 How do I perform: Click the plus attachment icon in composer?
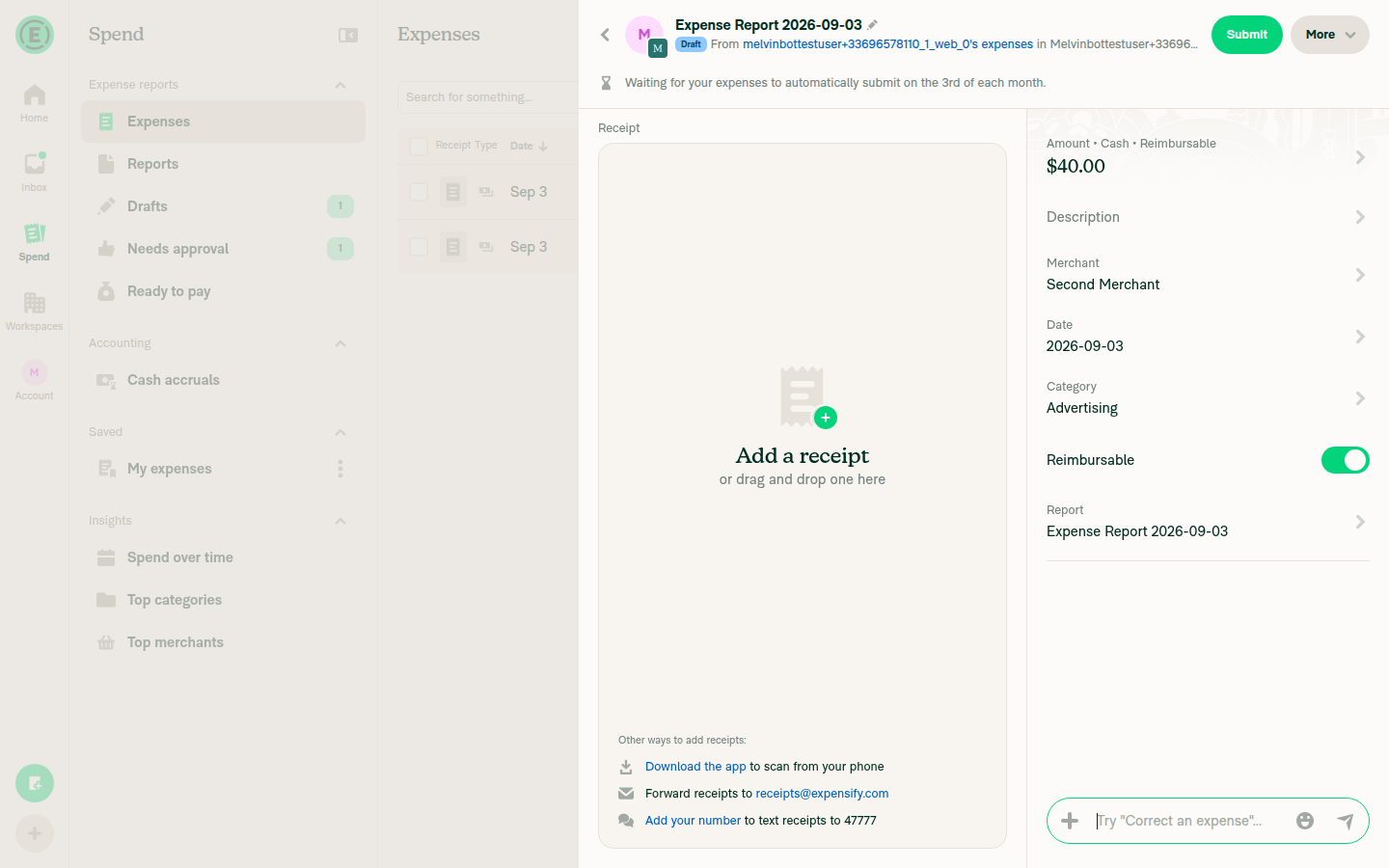1070,821
